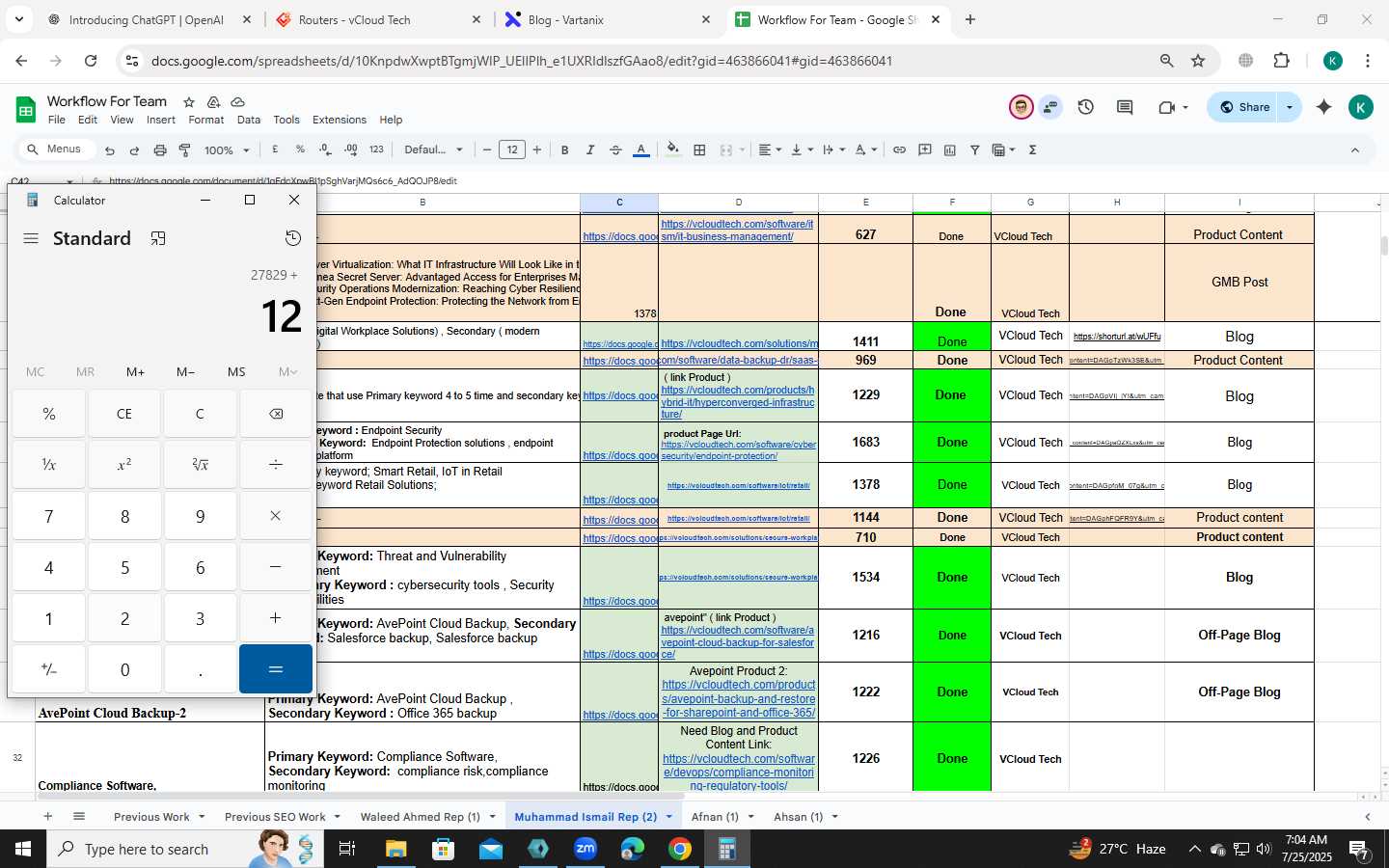
Task: Format cell as percent
Action: pos(300,149)
